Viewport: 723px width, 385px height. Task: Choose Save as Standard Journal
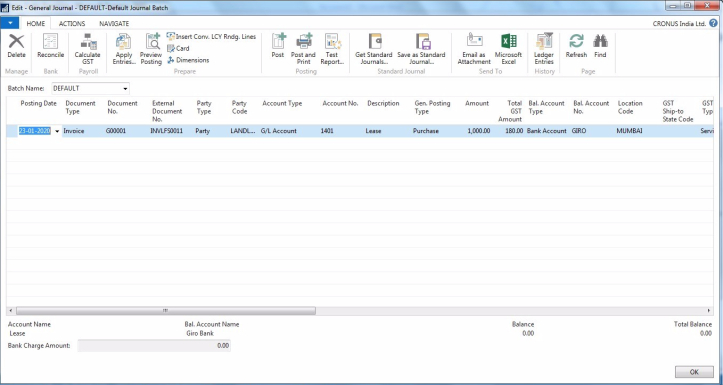[x=421, y=49]
